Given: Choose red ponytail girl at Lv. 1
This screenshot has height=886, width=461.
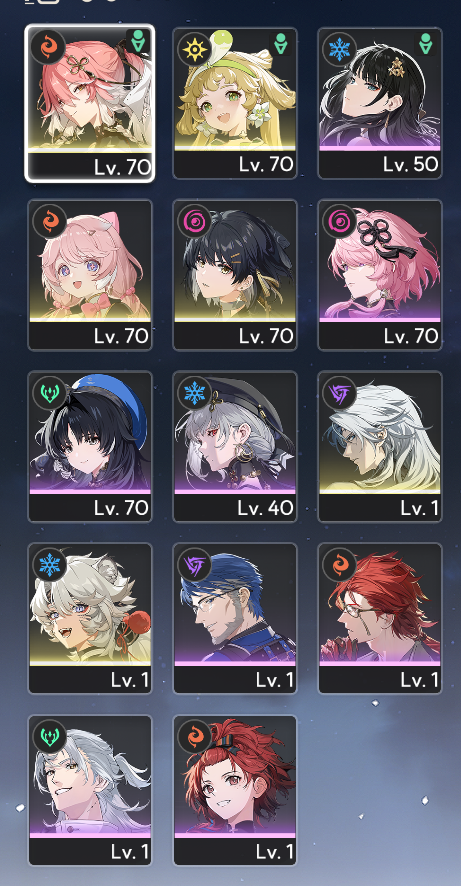Looking at the screenshot, I should click(235, 791).
